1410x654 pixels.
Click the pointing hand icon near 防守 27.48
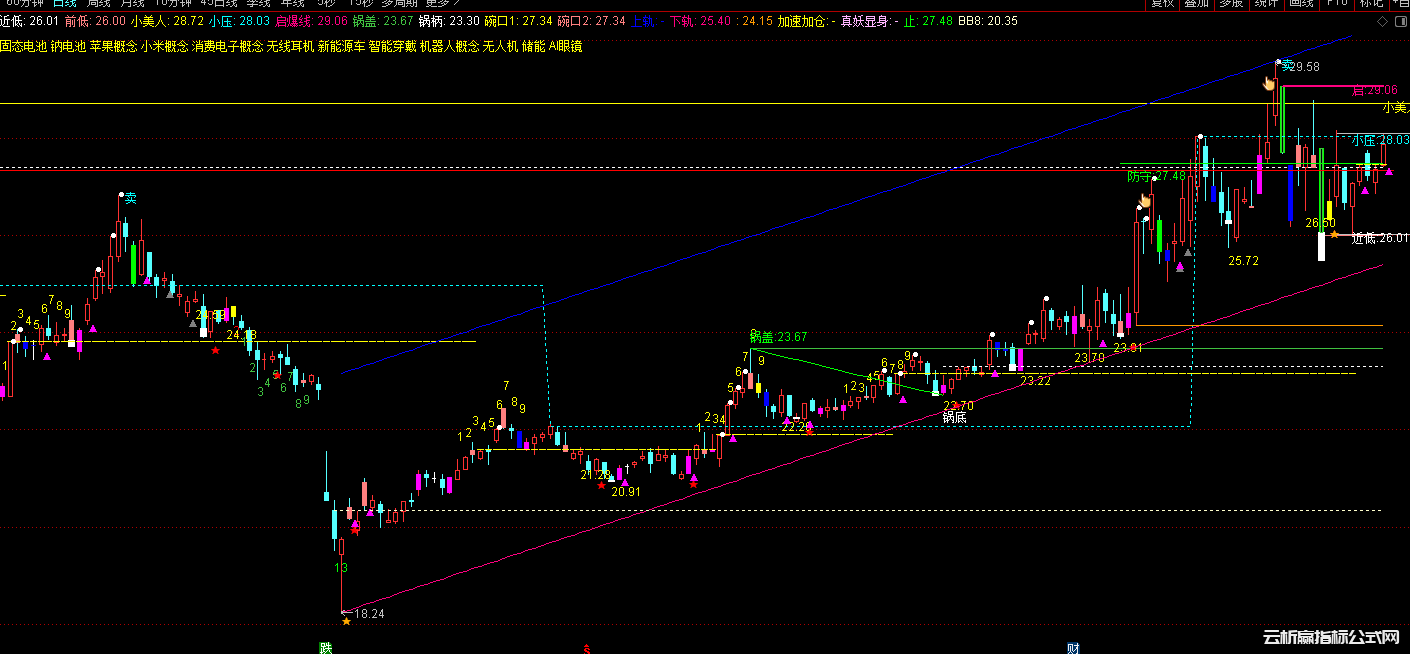(1144, 200)
